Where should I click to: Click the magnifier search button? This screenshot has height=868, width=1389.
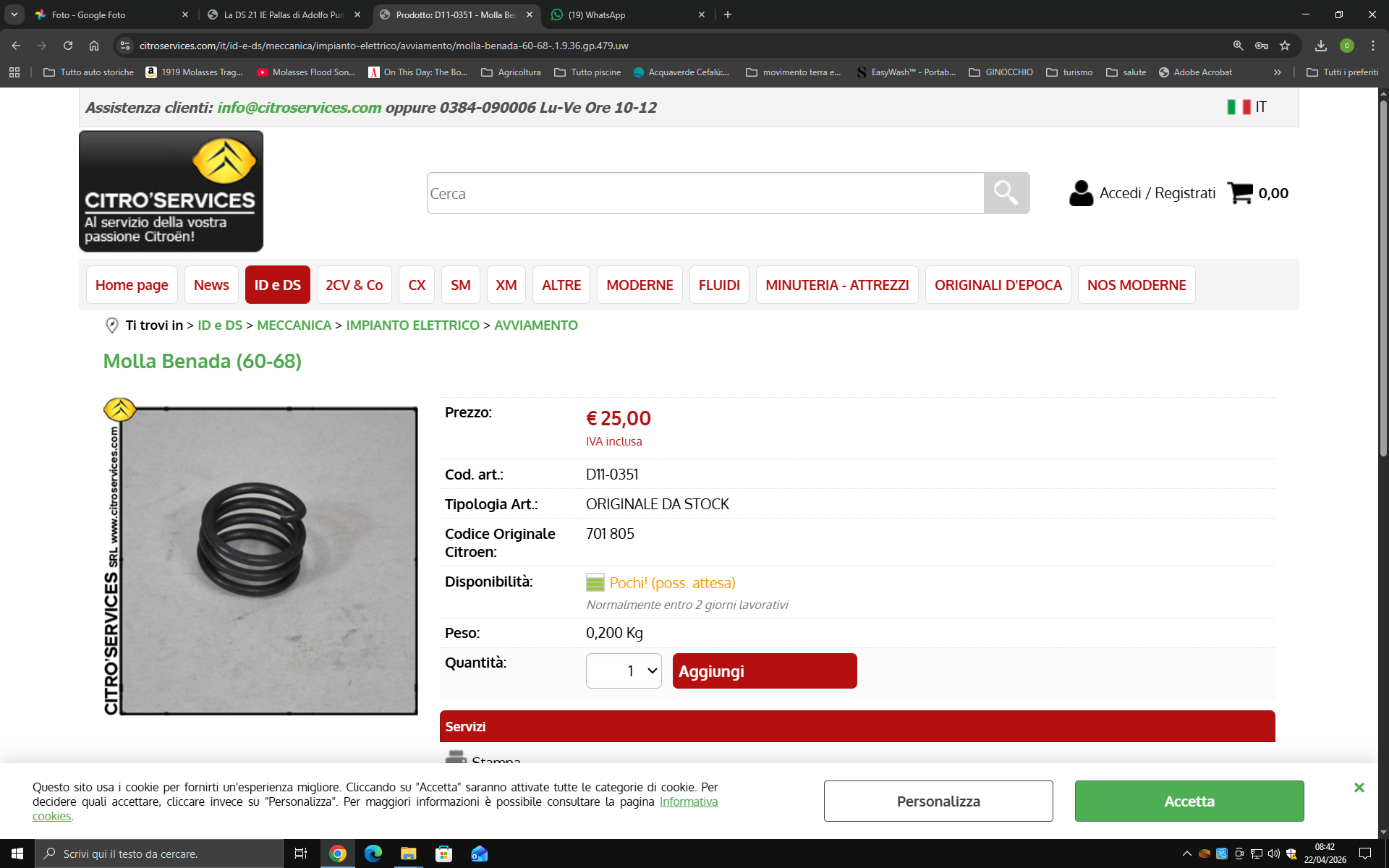(x=1006, y=193)
